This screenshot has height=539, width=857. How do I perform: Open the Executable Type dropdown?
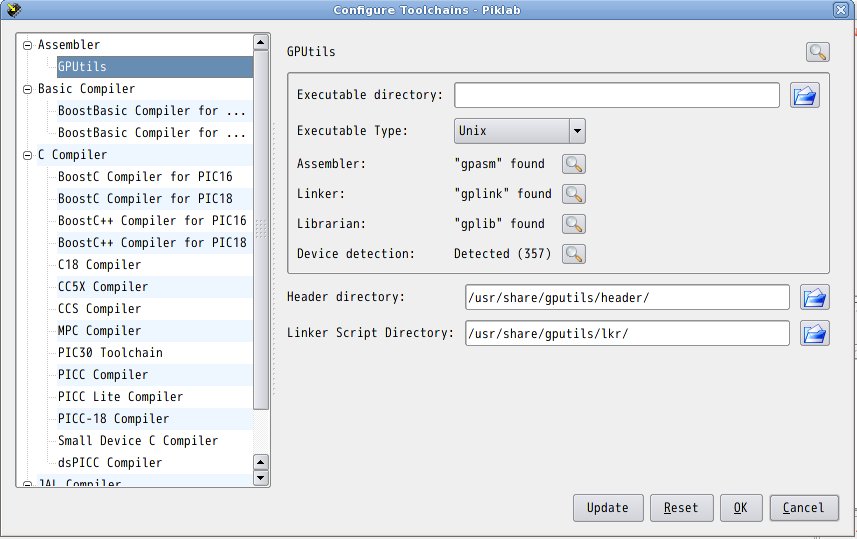[x=520, y=131]
